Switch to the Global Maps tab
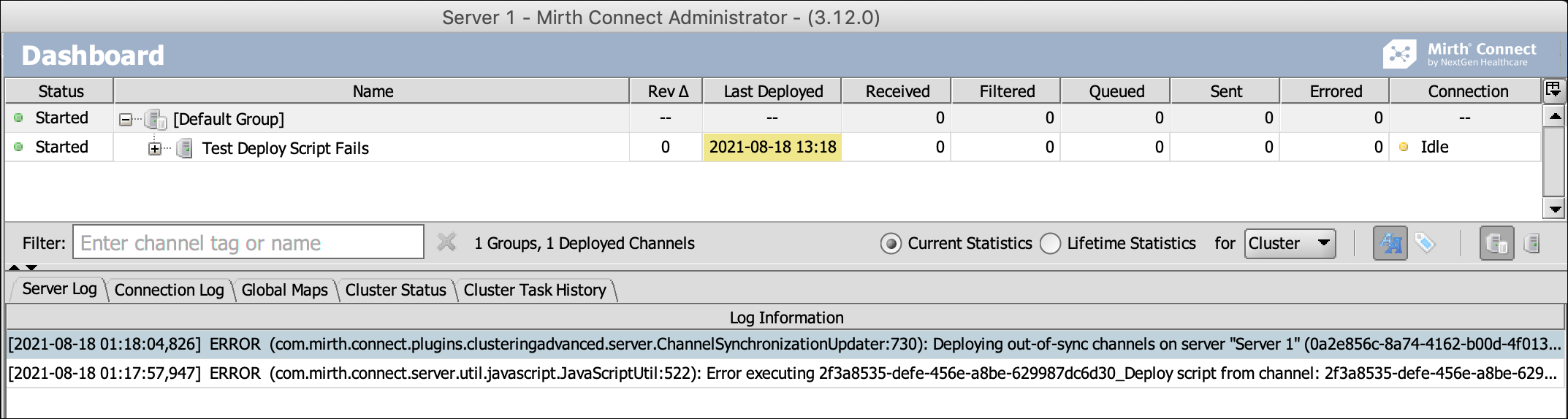This screenshot has height=419, width=1568. [285, 290]
